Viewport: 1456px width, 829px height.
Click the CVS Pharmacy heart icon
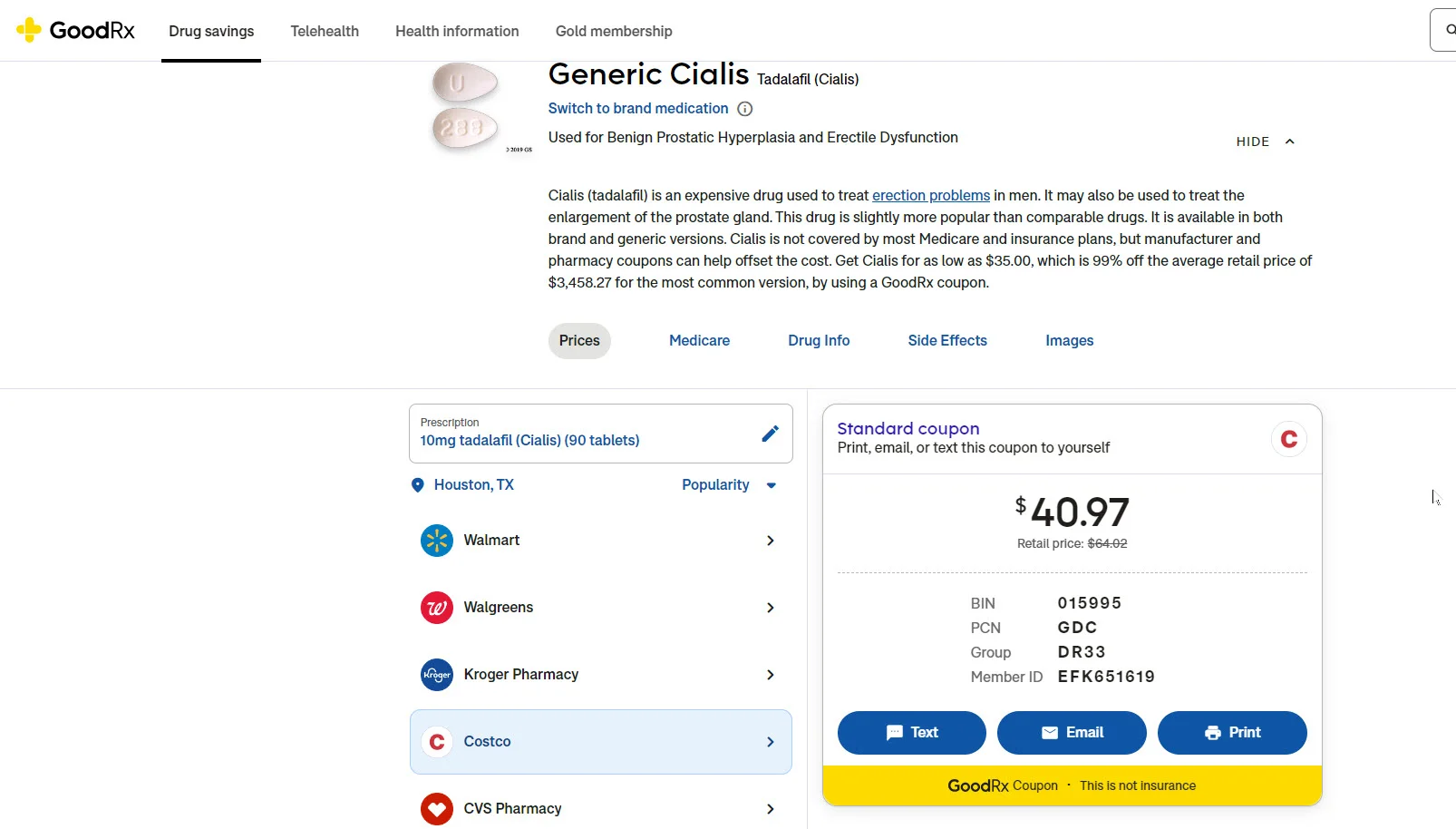tap(437, 808)
